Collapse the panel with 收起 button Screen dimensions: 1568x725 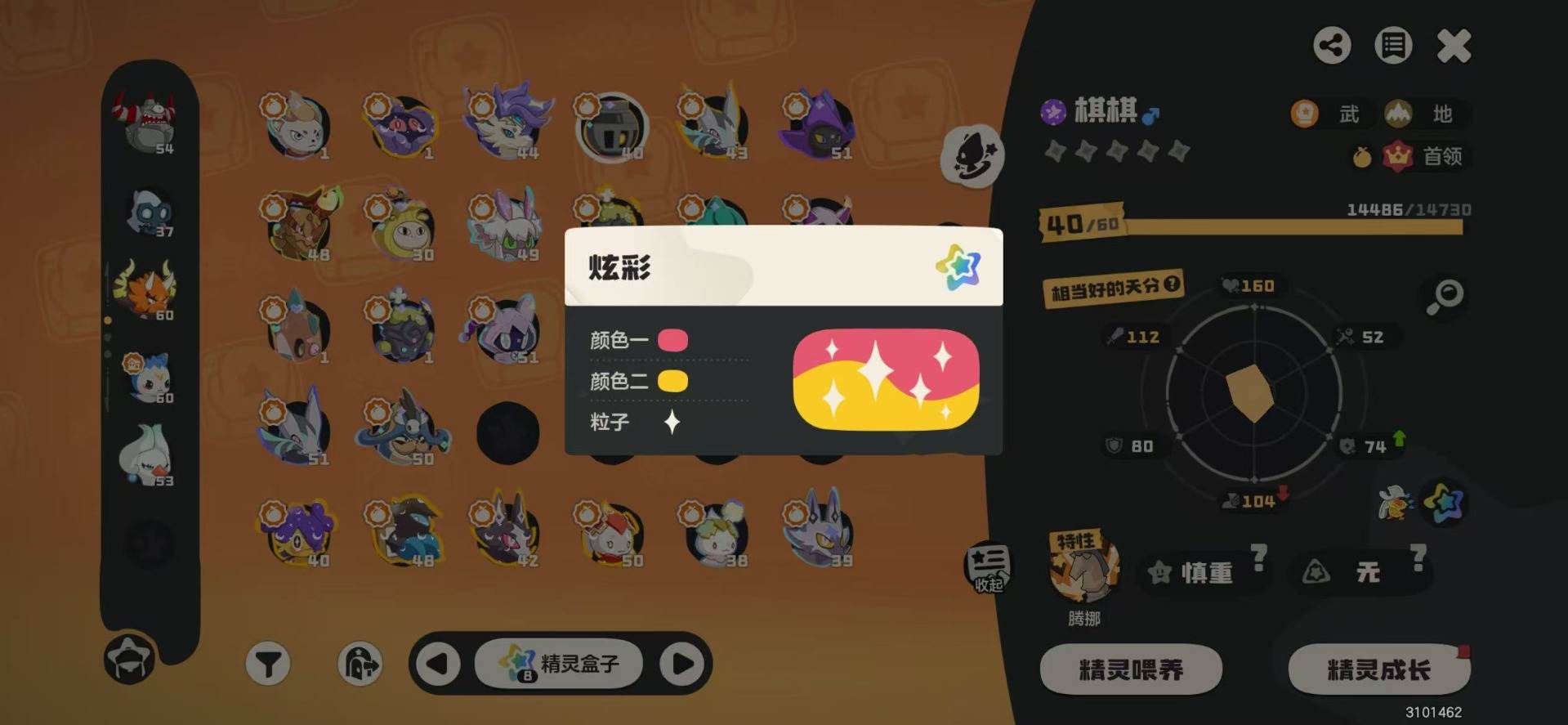tap(988, 566)
